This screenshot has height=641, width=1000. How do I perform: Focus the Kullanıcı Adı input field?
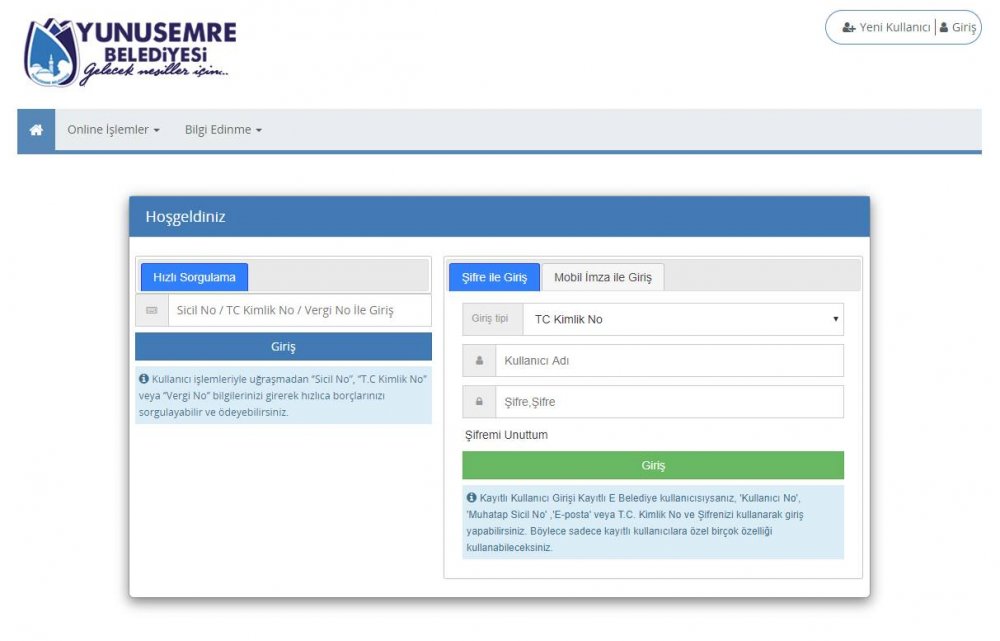coord(668,361)
